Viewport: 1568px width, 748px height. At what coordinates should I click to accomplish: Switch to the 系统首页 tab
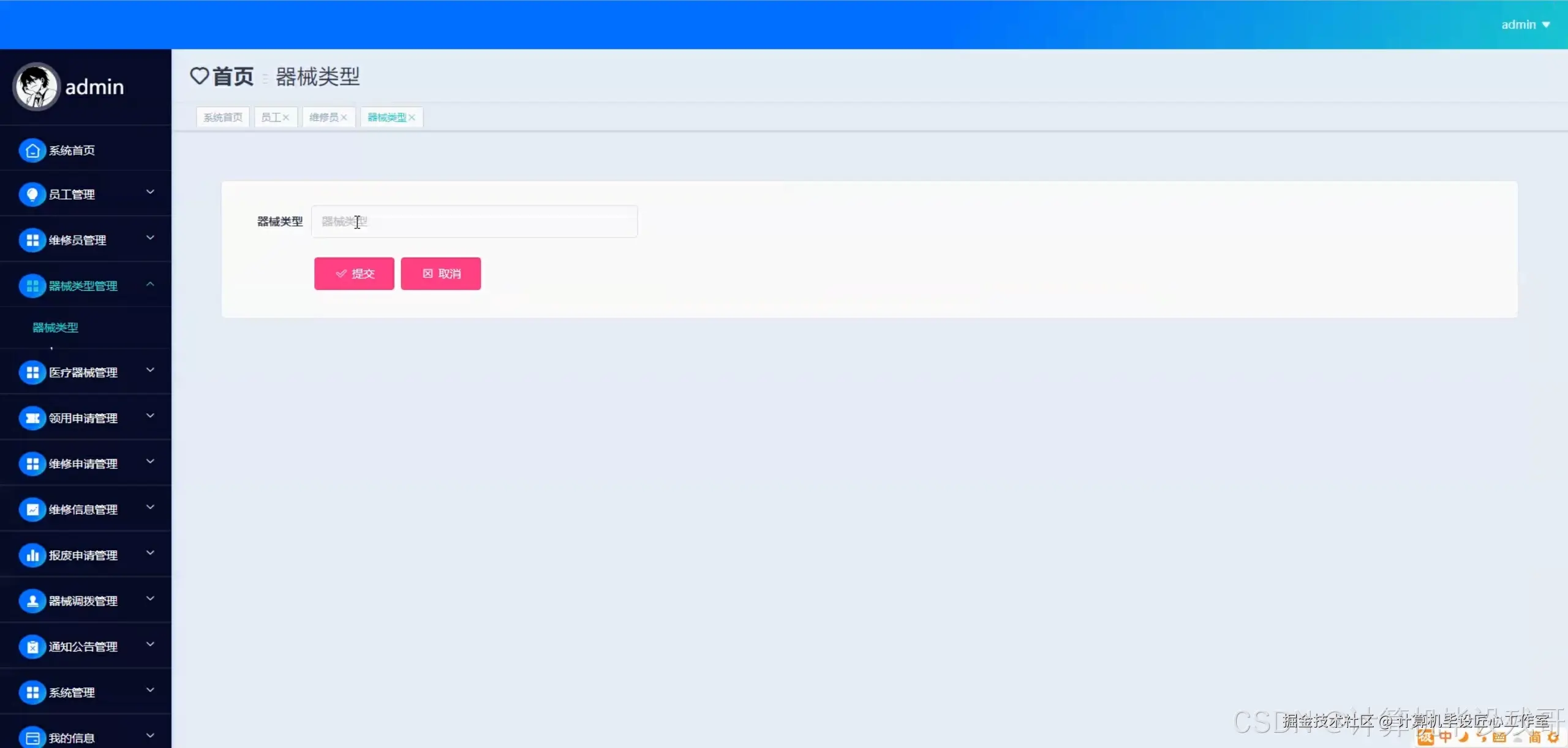[223, 117]
